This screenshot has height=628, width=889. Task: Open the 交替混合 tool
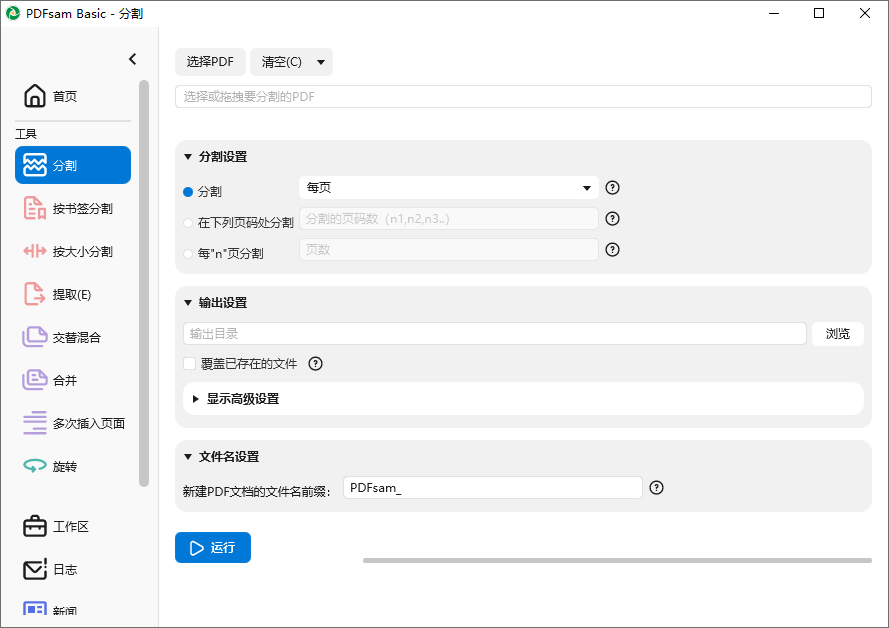[x=72, y=337]
